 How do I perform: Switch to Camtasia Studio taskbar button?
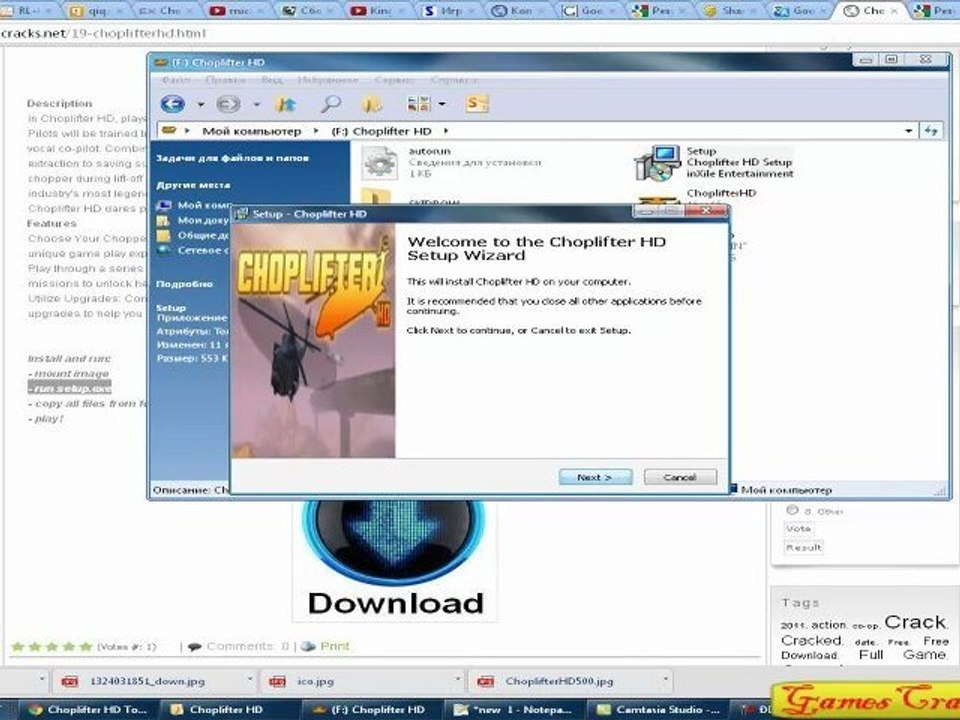pos(659,710)
